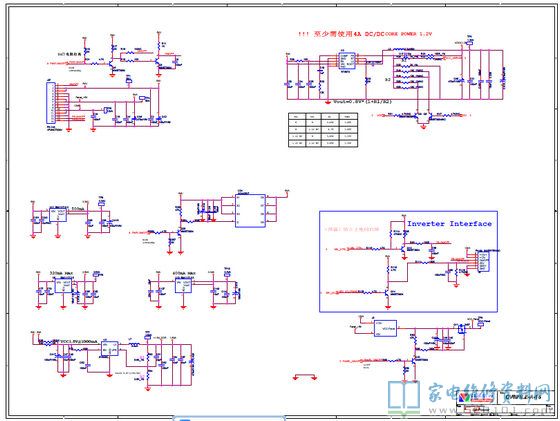
Task: Click the blue book watermark icon
Action: (x=404, y=397)
